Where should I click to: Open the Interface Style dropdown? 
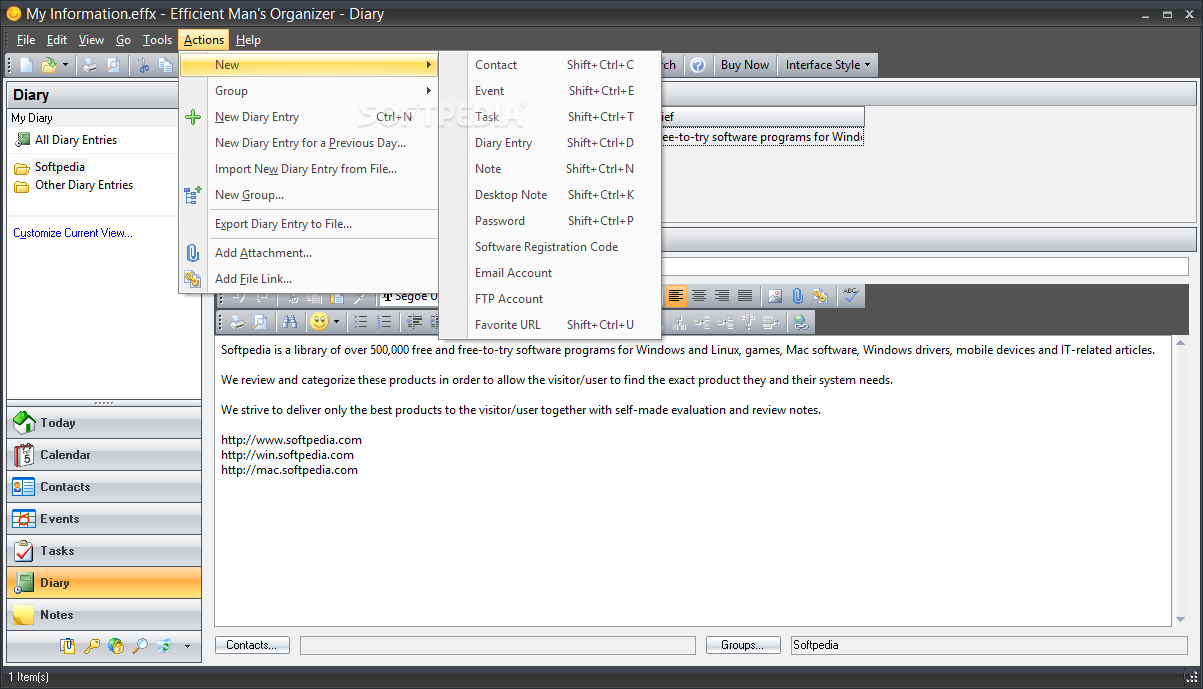click(x=828, y=65)
